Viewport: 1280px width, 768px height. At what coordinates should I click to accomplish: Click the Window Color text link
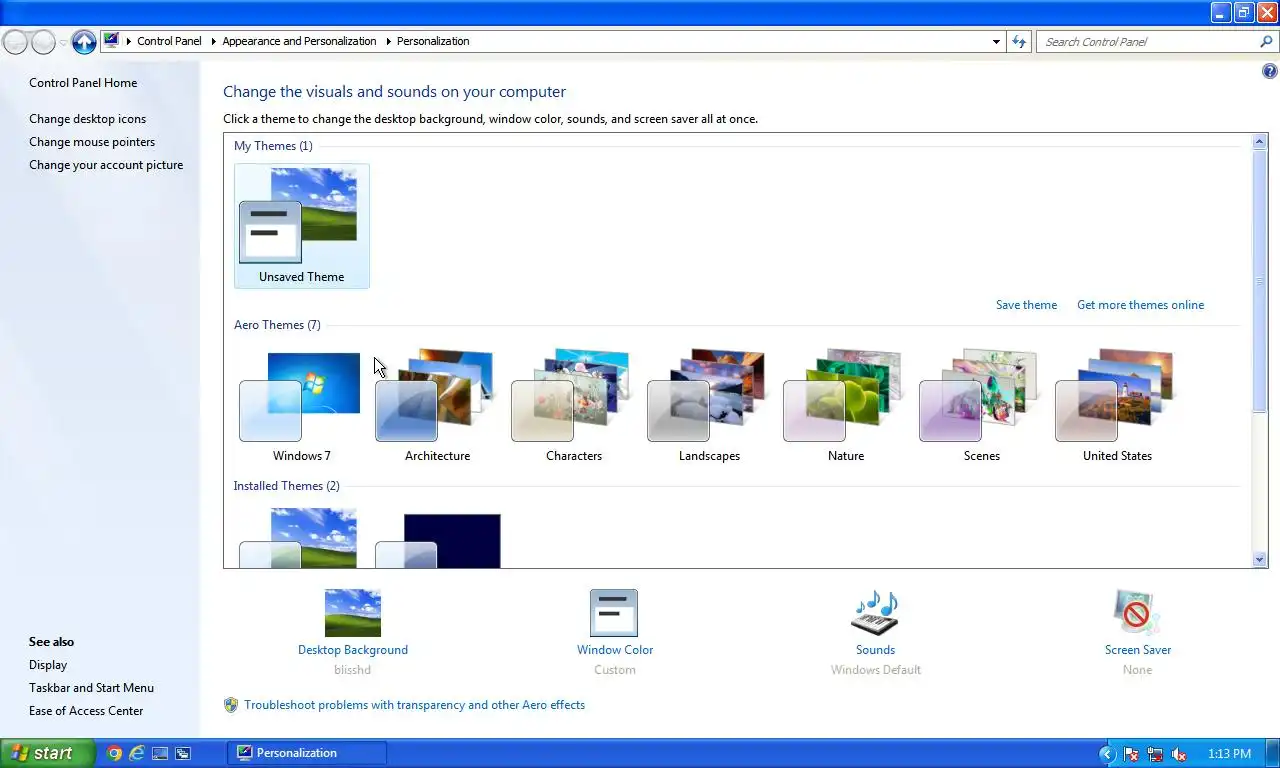(614, 650)
